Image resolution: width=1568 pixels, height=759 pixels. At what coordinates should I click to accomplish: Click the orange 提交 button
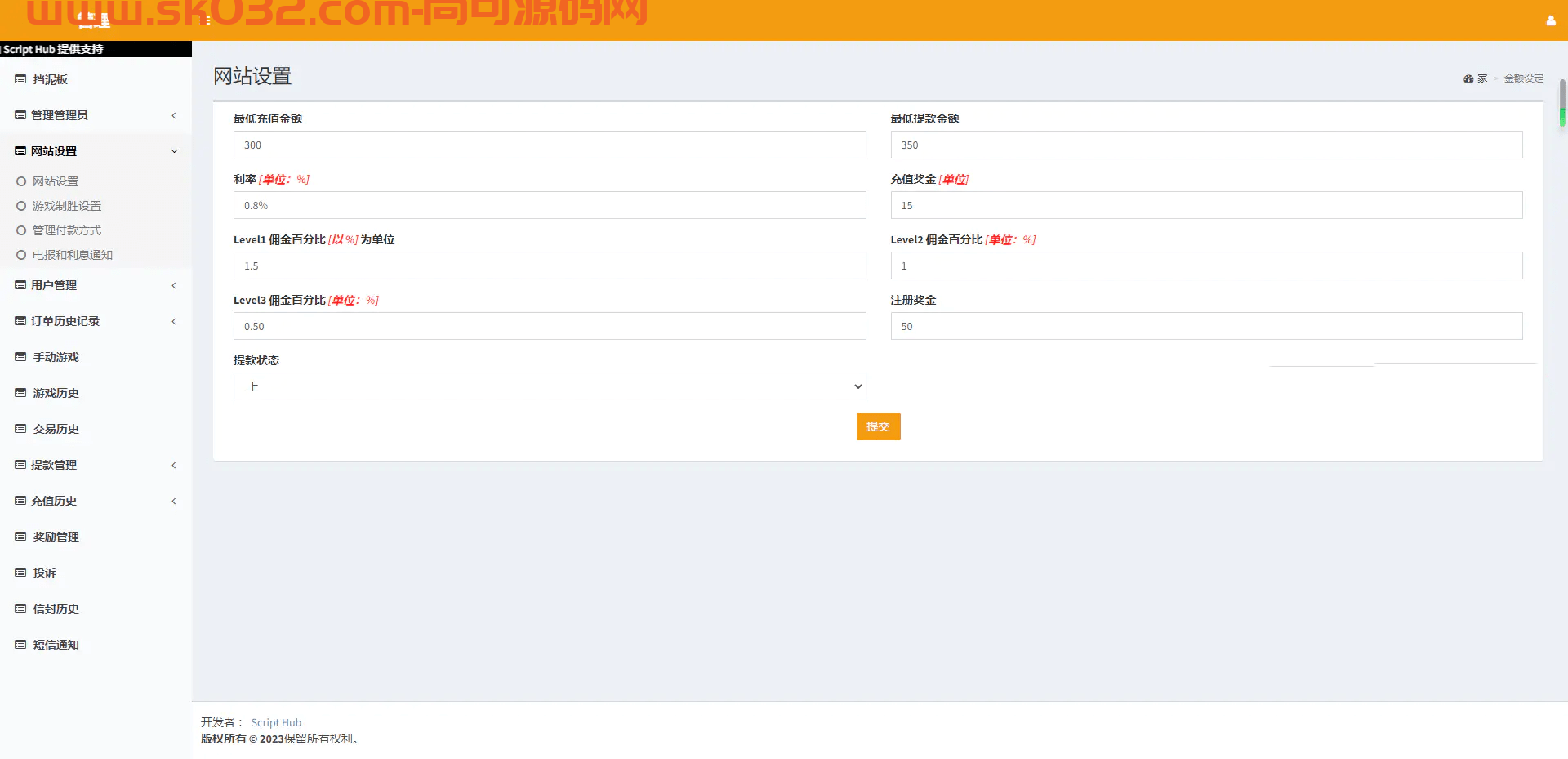tap(878, 426)
